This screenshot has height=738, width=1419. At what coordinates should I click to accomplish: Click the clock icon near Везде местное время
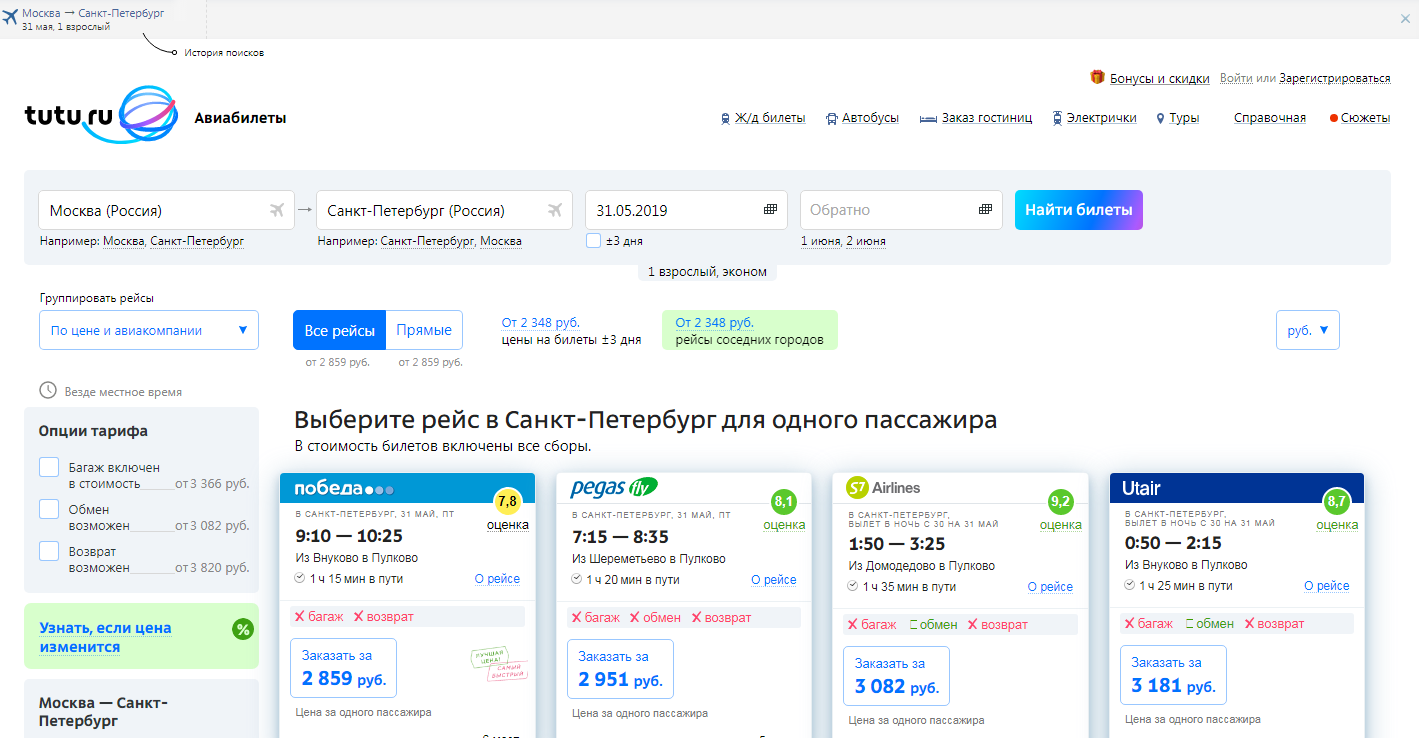click(x=47, y=390)
